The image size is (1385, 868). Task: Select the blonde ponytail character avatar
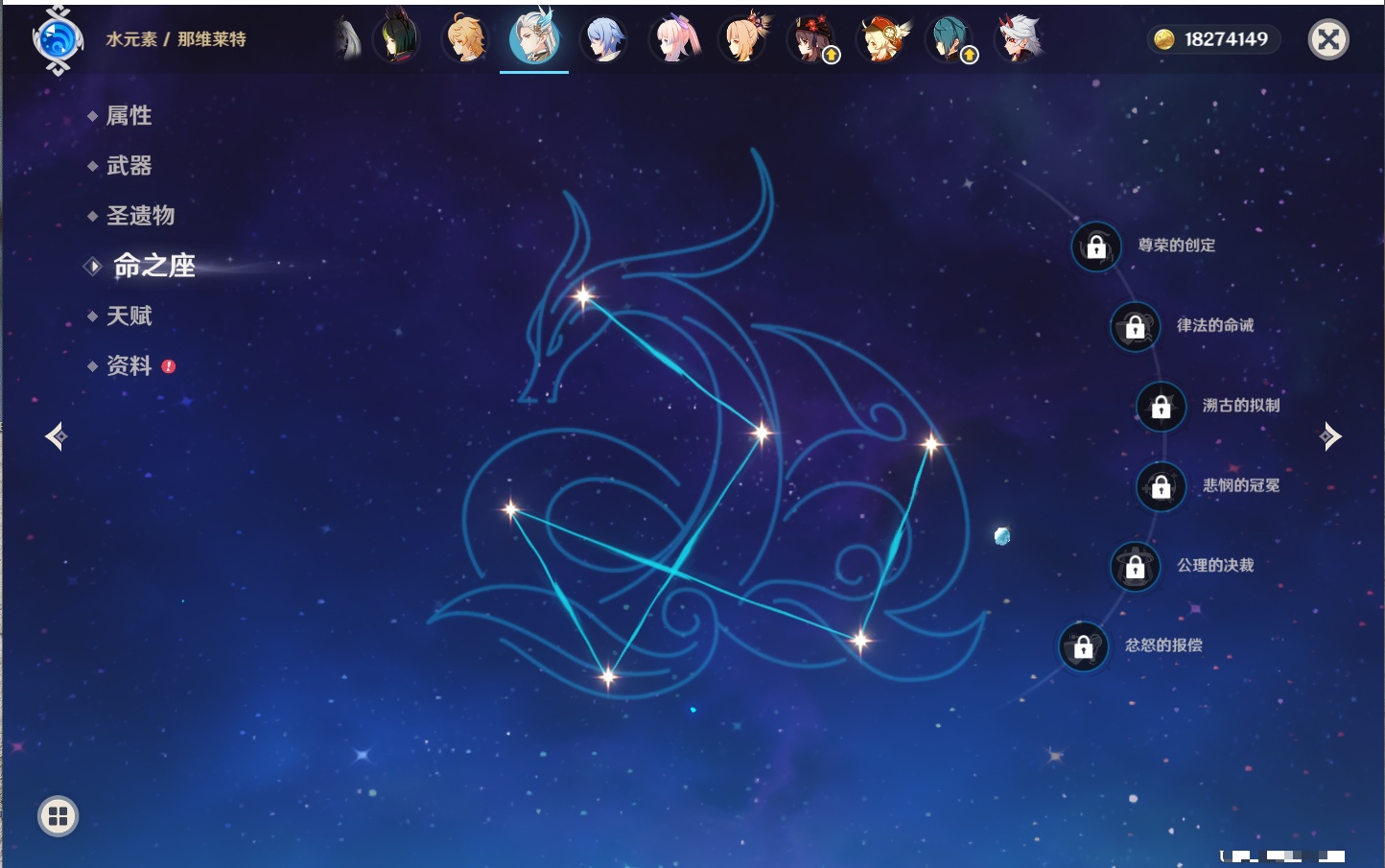coord(745,38)
